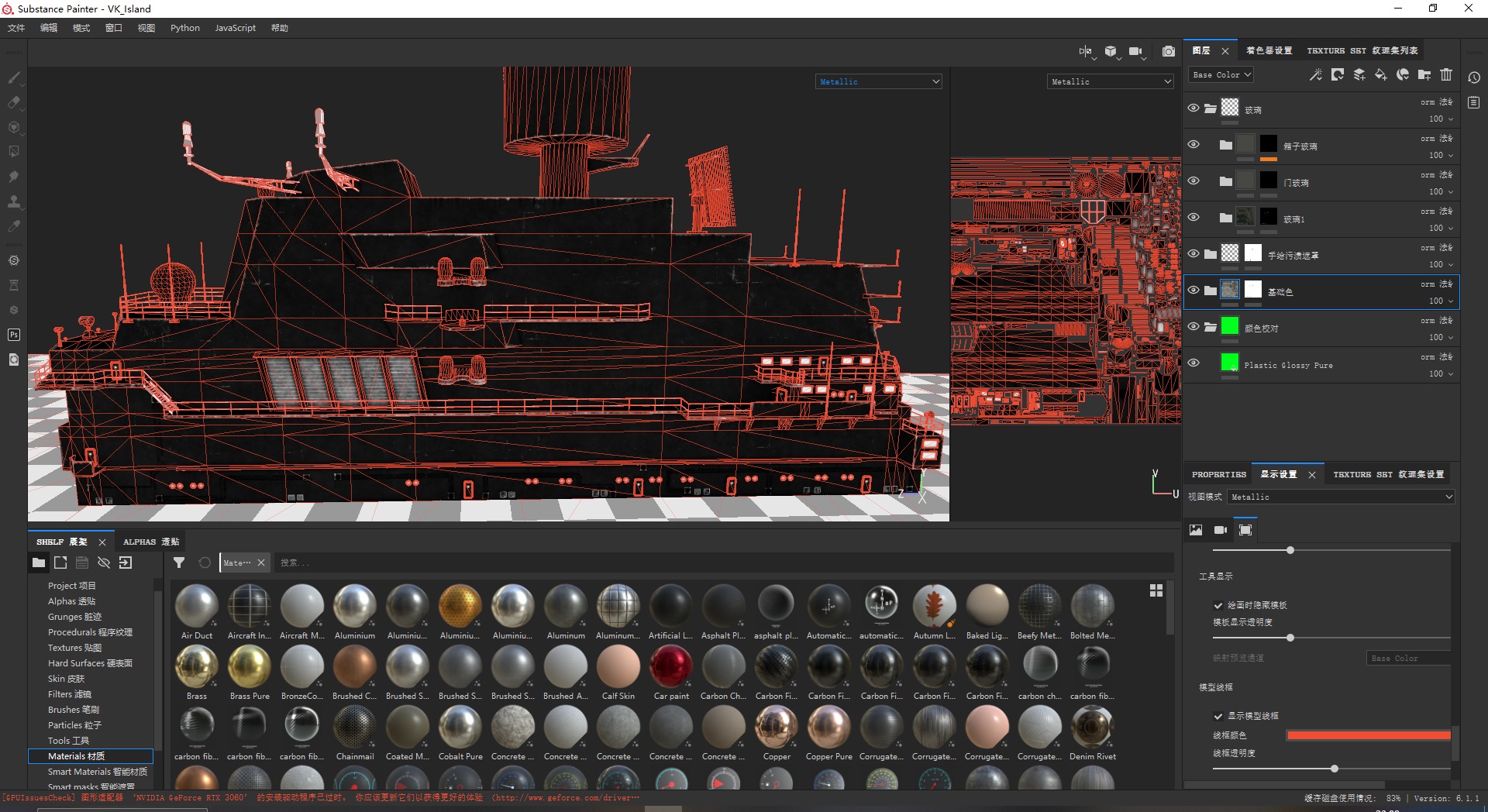Open blend options for Plastic Glossy Pure
The width and height of the screenshot is (1488, 812).
pyautogui.click(x=1437, y=357)
